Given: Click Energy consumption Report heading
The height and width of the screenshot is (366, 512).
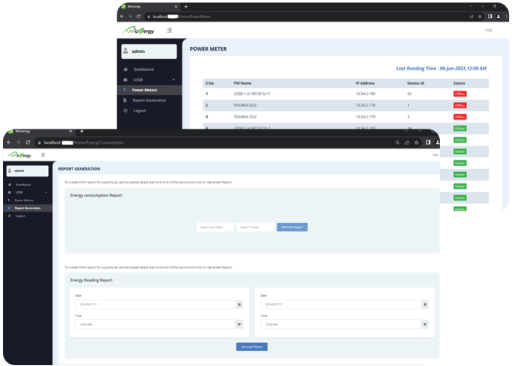Looking at the screenshot, I should (96, 195).
